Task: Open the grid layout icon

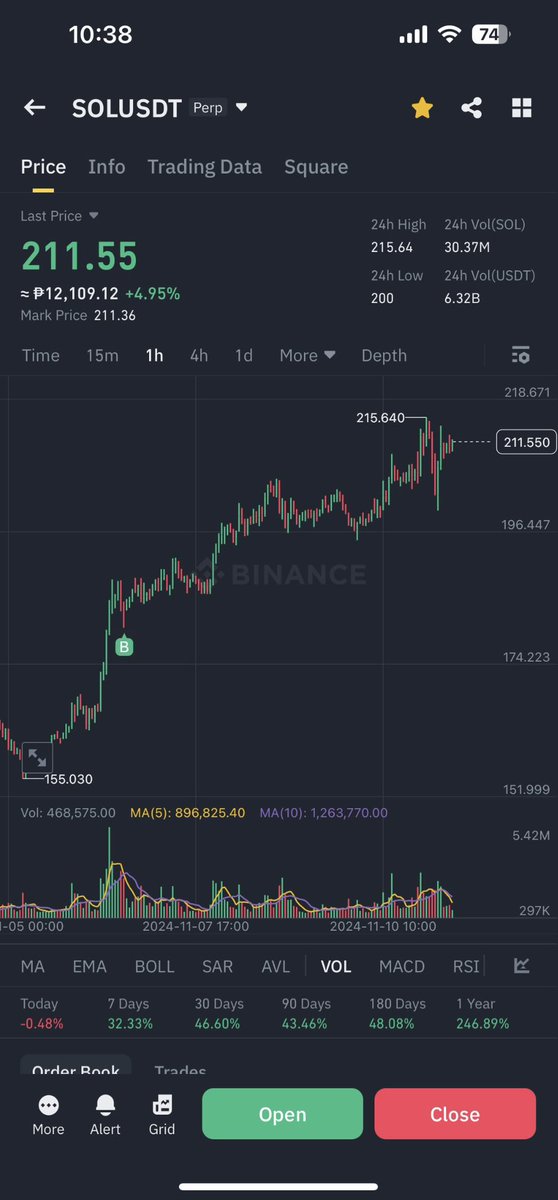Action: (x=522, y=108)
